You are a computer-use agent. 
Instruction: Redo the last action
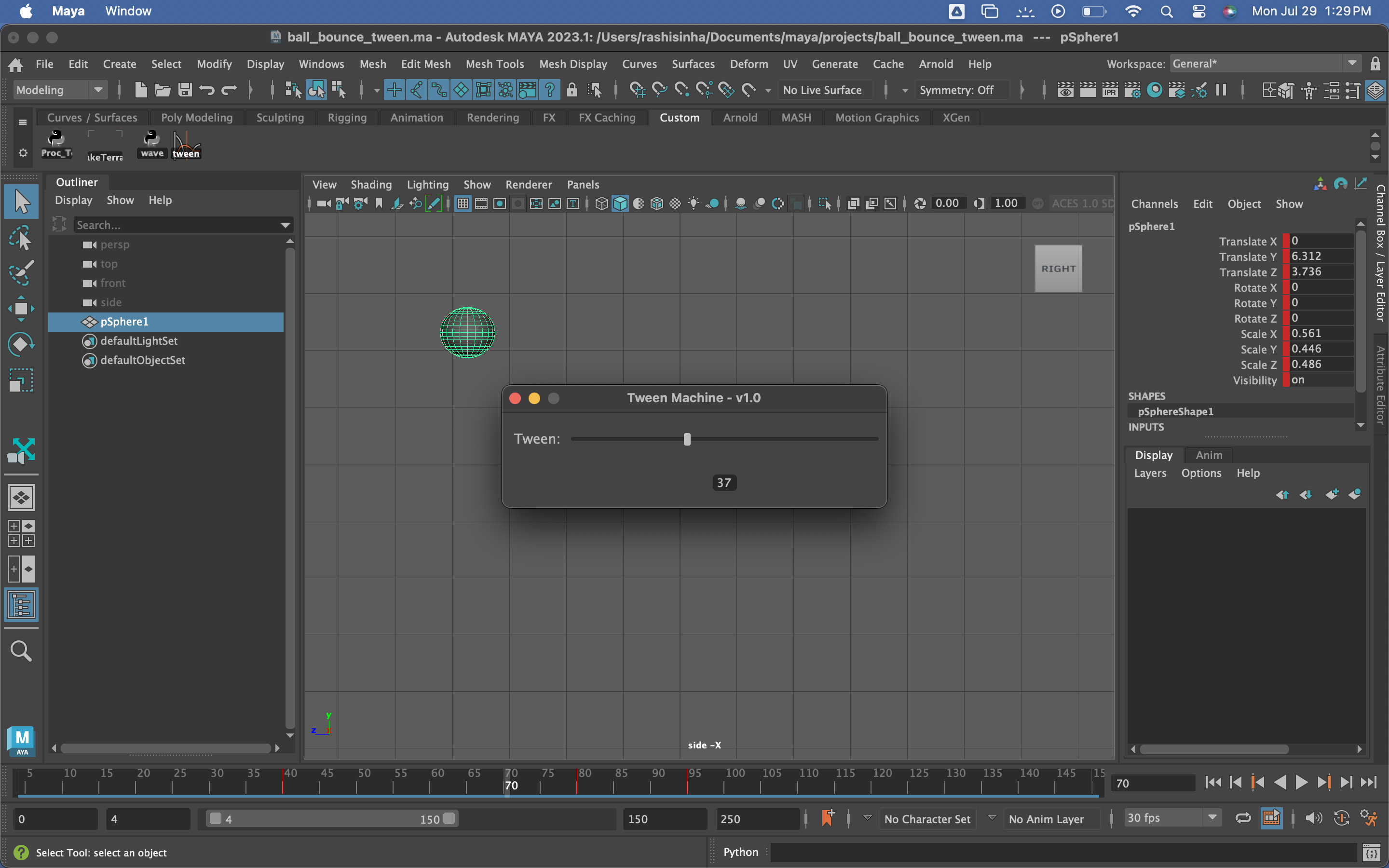pyautogui.click(x=229, y=90)
